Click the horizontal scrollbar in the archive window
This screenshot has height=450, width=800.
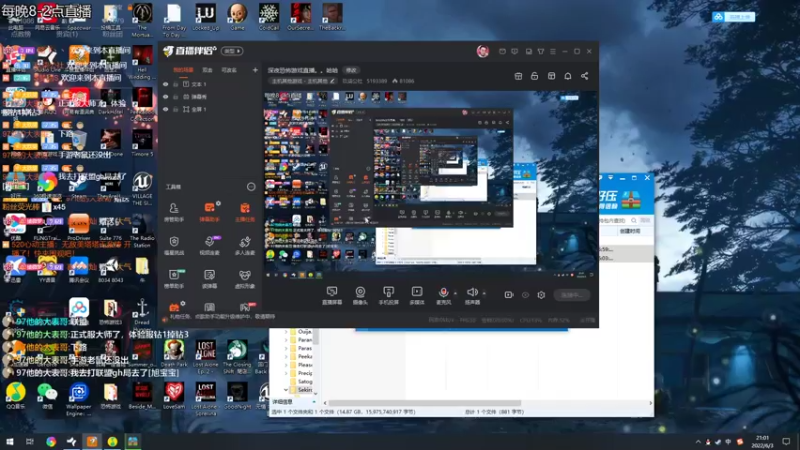pos(424,403)
